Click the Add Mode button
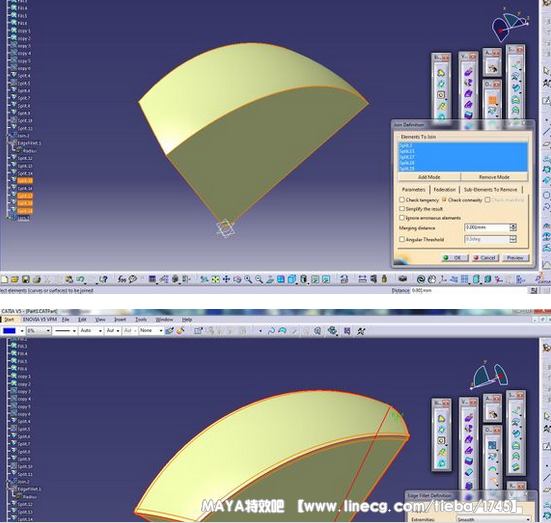This screenshot has height=523, width=551. (429, 177)
